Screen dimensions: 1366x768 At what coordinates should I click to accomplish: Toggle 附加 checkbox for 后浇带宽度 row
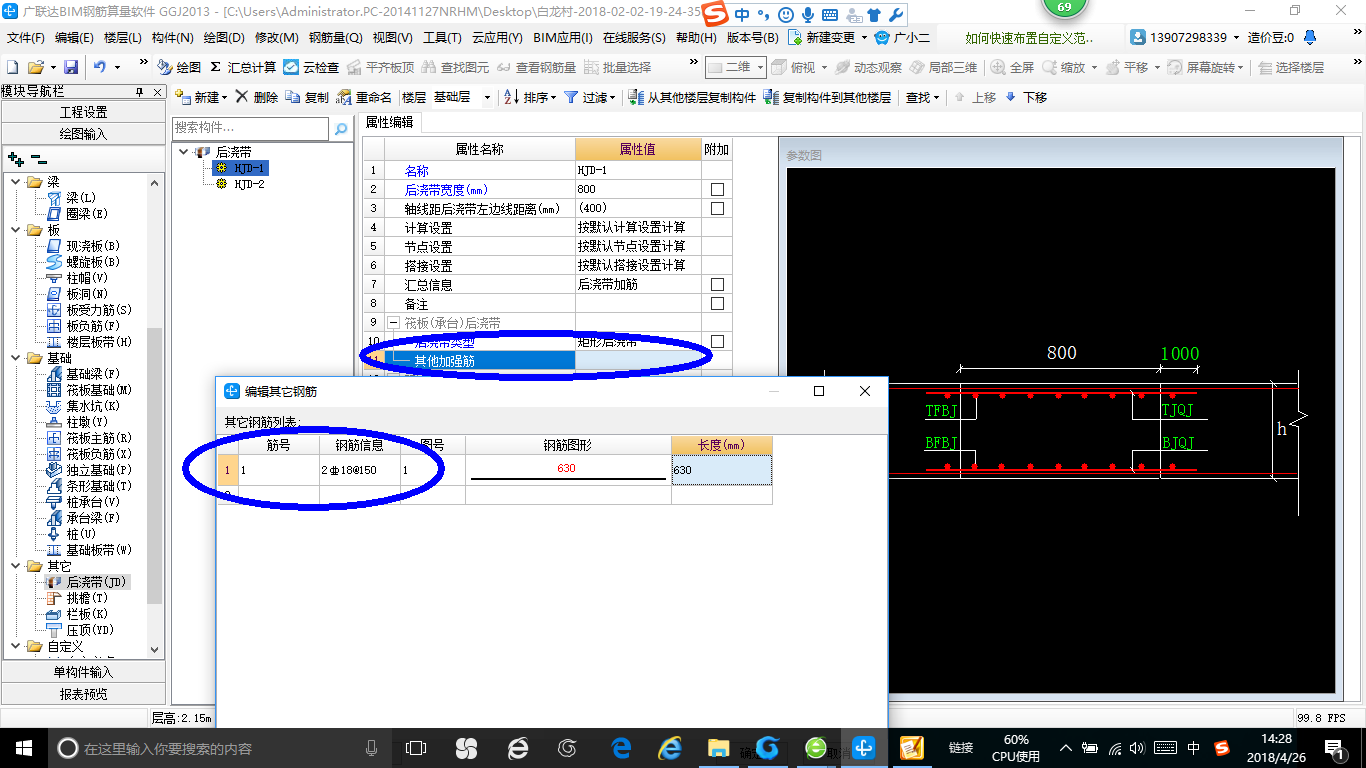coord(717,189)
